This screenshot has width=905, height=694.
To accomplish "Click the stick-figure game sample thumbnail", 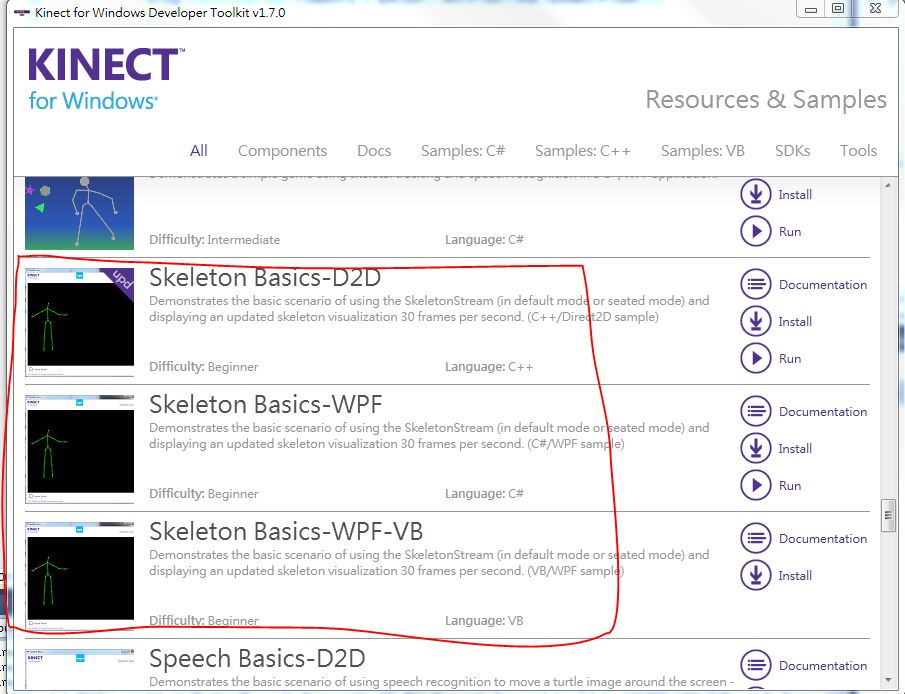I will (x=80, y=213).
